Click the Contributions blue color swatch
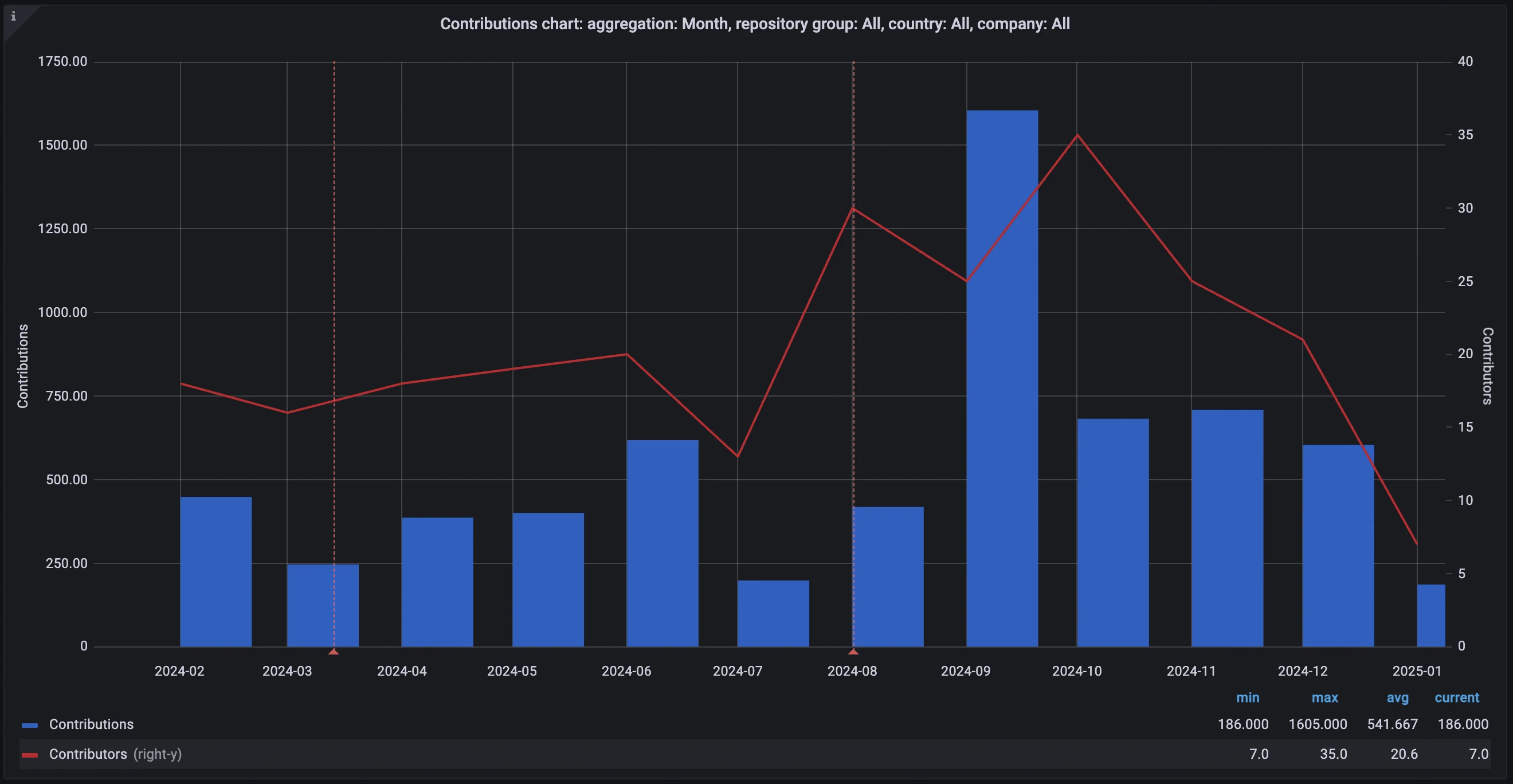 [x=29, y=726]
